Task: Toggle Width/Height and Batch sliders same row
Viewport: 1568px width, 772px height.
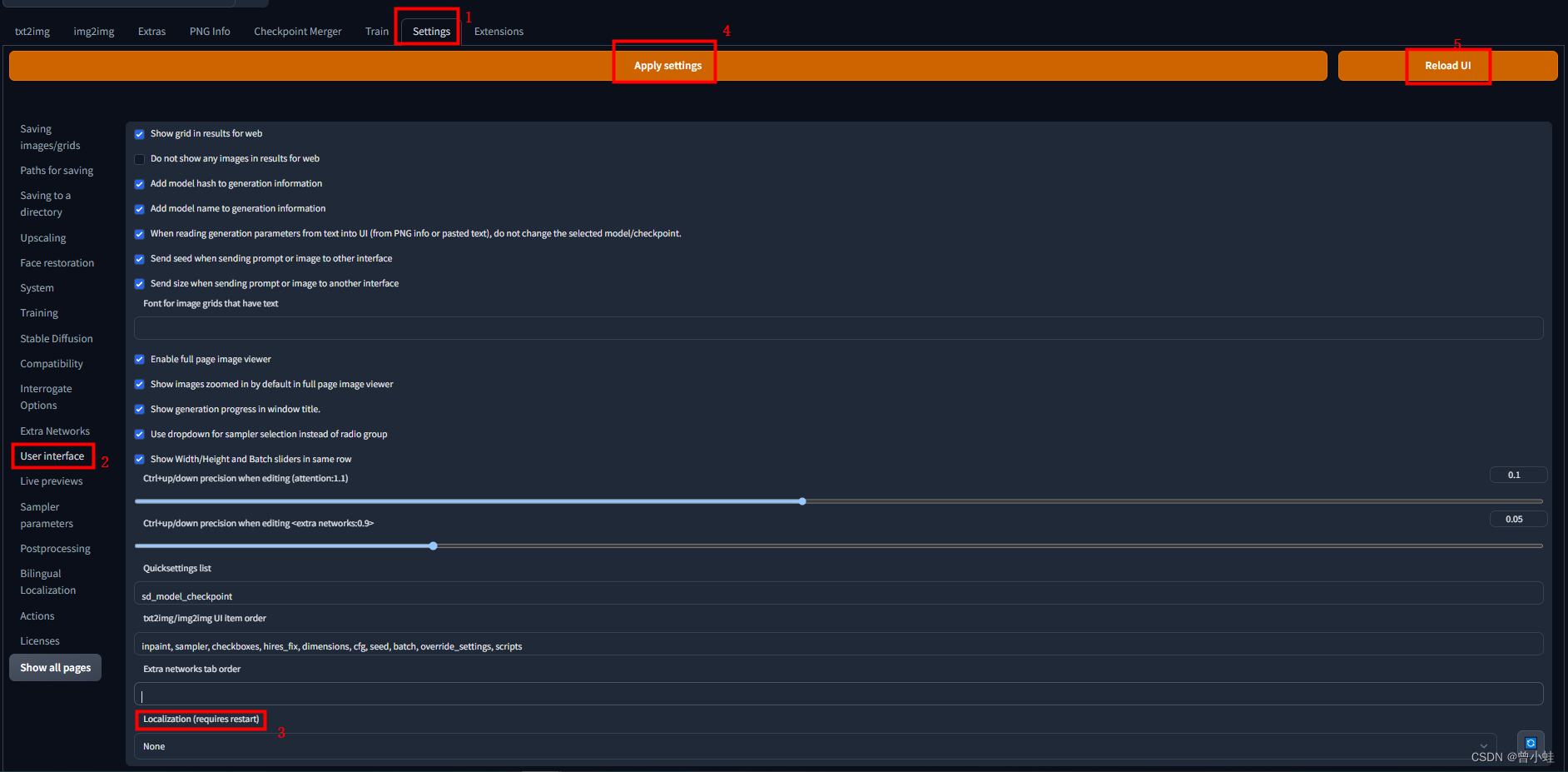Action: pos(140,460)
